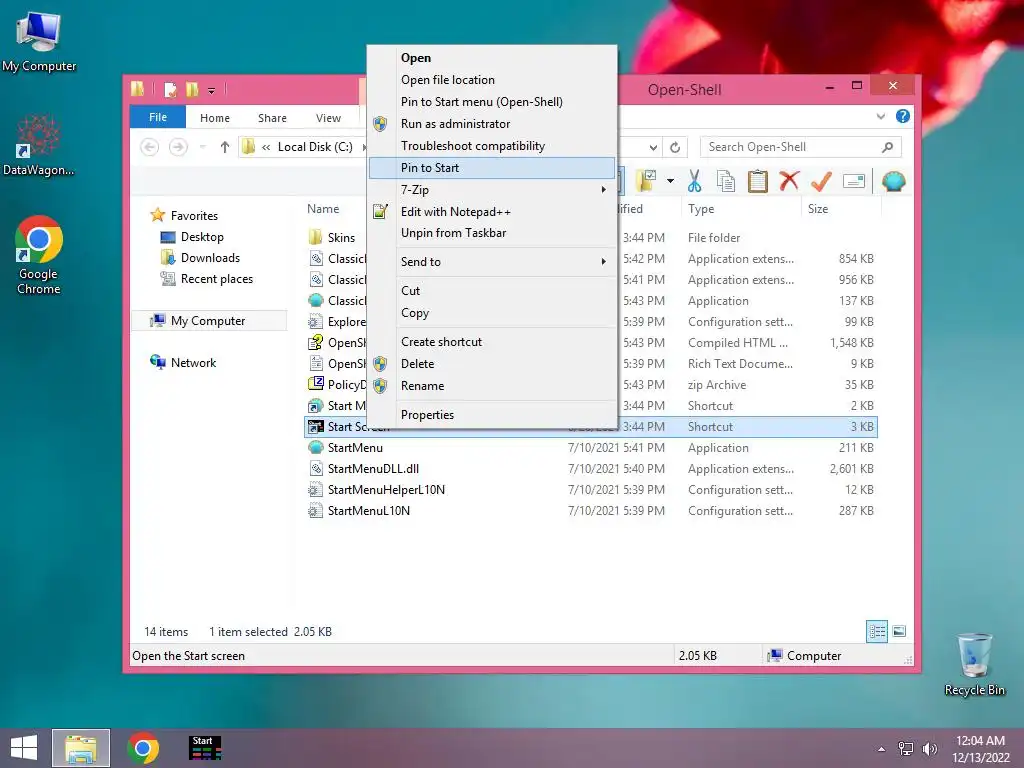Click the volume speaker tray icon
This screenshot has height=768, width=1024.
(929, 749)
